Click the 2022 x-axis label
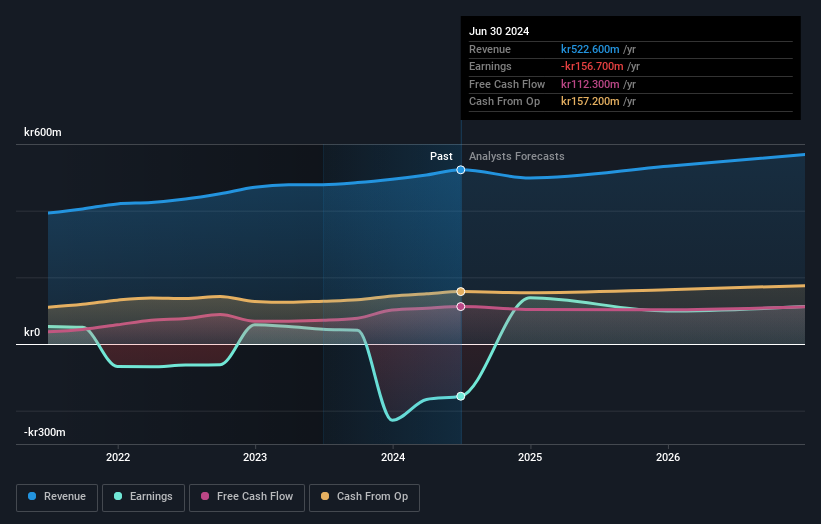The height and width of the screenshot is (524, 821). pyautogui.click(x=118, y=457)
